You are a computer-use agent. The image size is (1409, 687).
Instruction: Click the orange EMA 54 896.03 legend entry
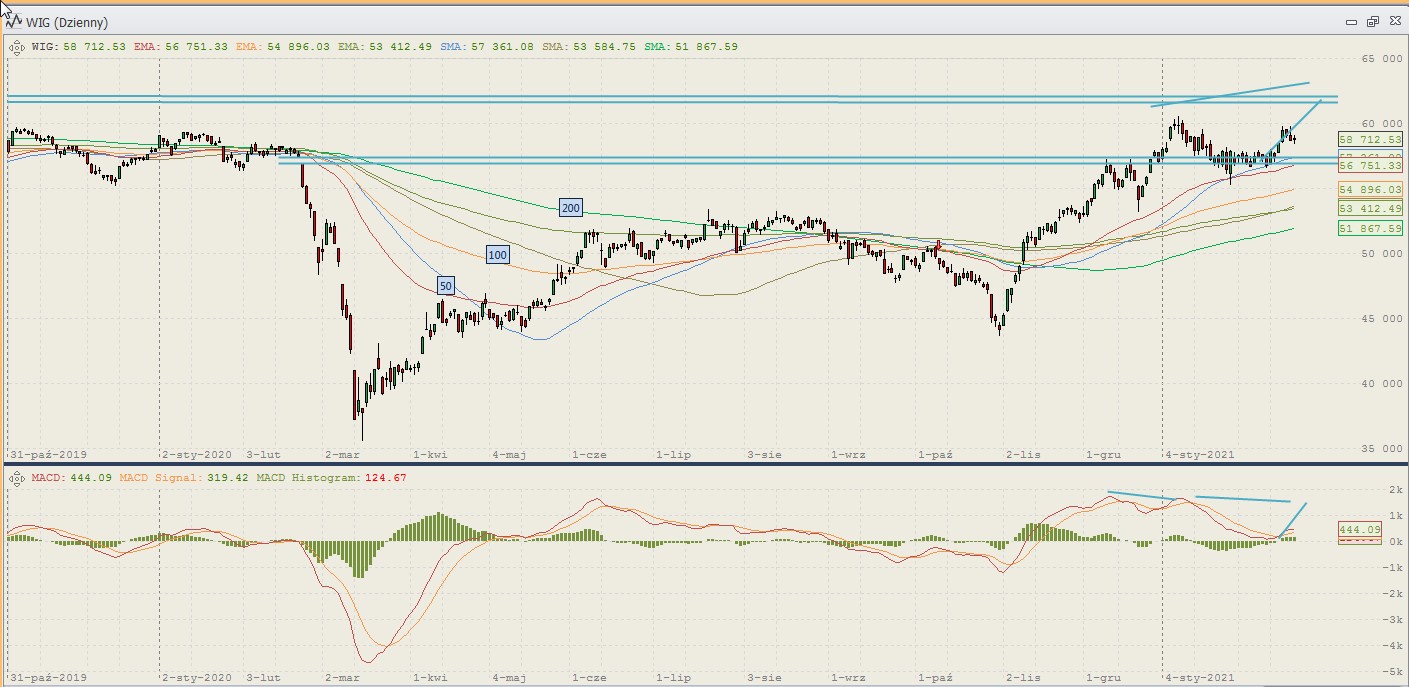click(283, 47)
